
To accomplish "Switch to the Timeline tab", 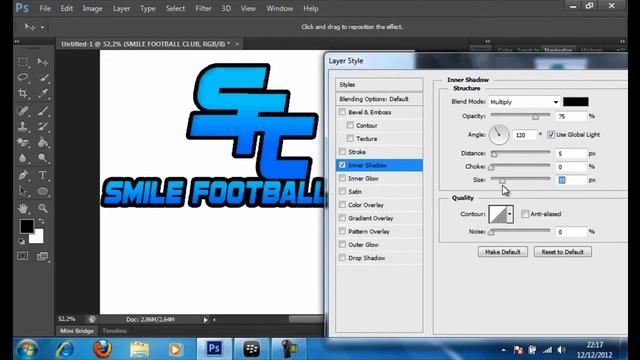I will pos(115,331).
